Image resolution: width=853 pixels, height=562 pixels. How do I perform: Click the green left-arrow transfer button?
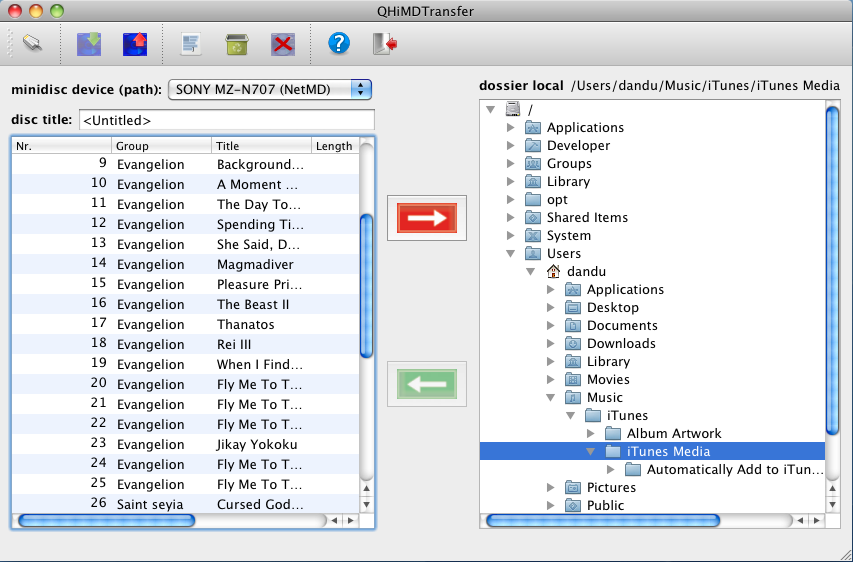tap(427, 384)
